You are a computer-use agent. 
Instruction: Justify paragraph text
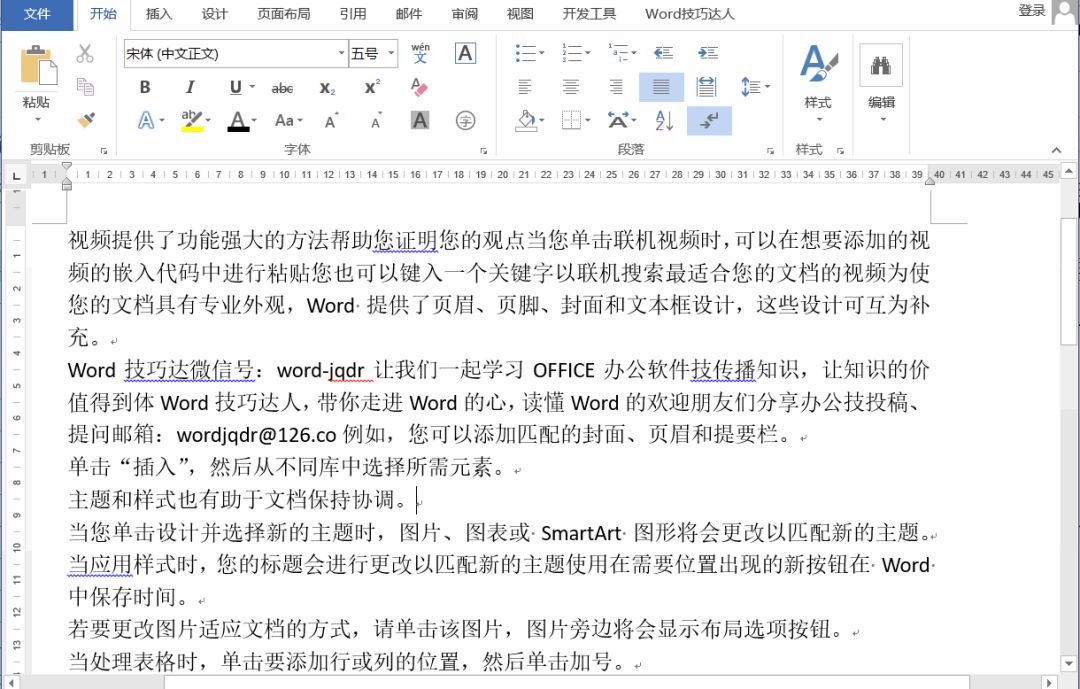click(661, 87)
